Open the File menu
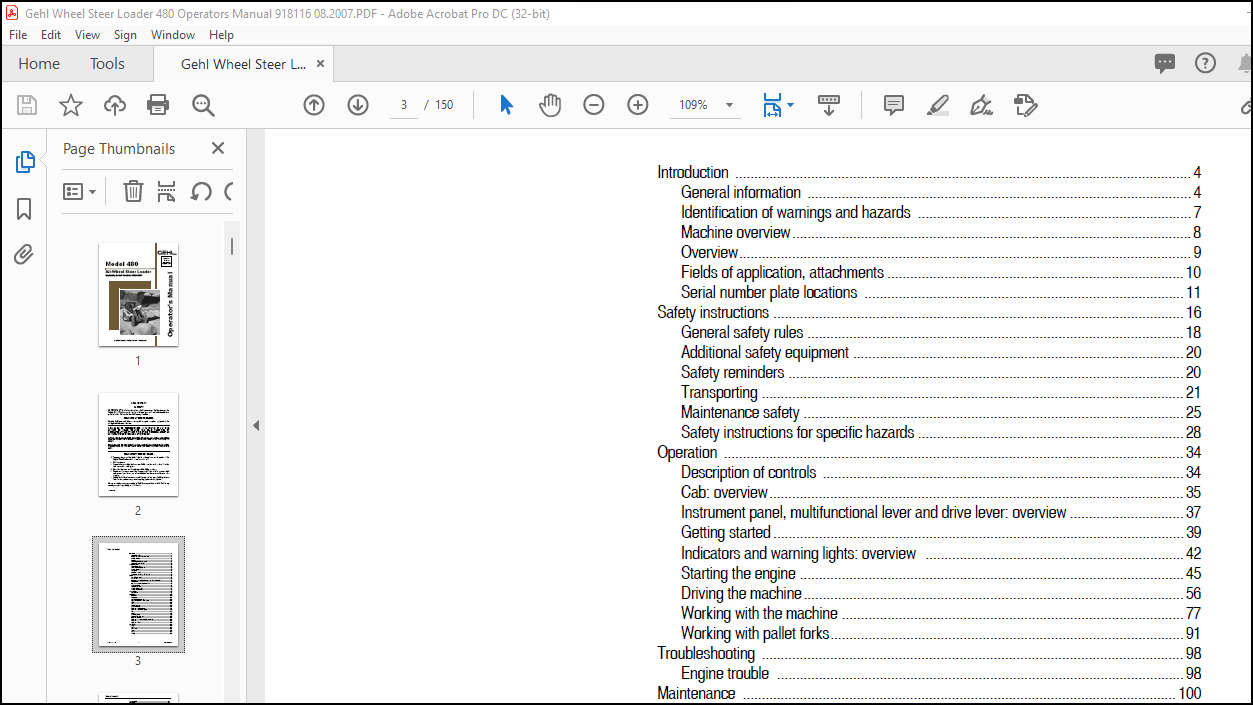Image resolution: width=1253 pixels, height=705 pixels. (18, 34)
